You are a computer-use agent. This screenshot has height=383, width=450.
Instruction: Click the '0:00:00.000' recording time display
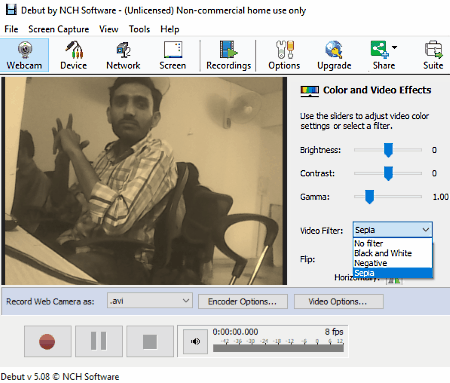coord(235,332)
